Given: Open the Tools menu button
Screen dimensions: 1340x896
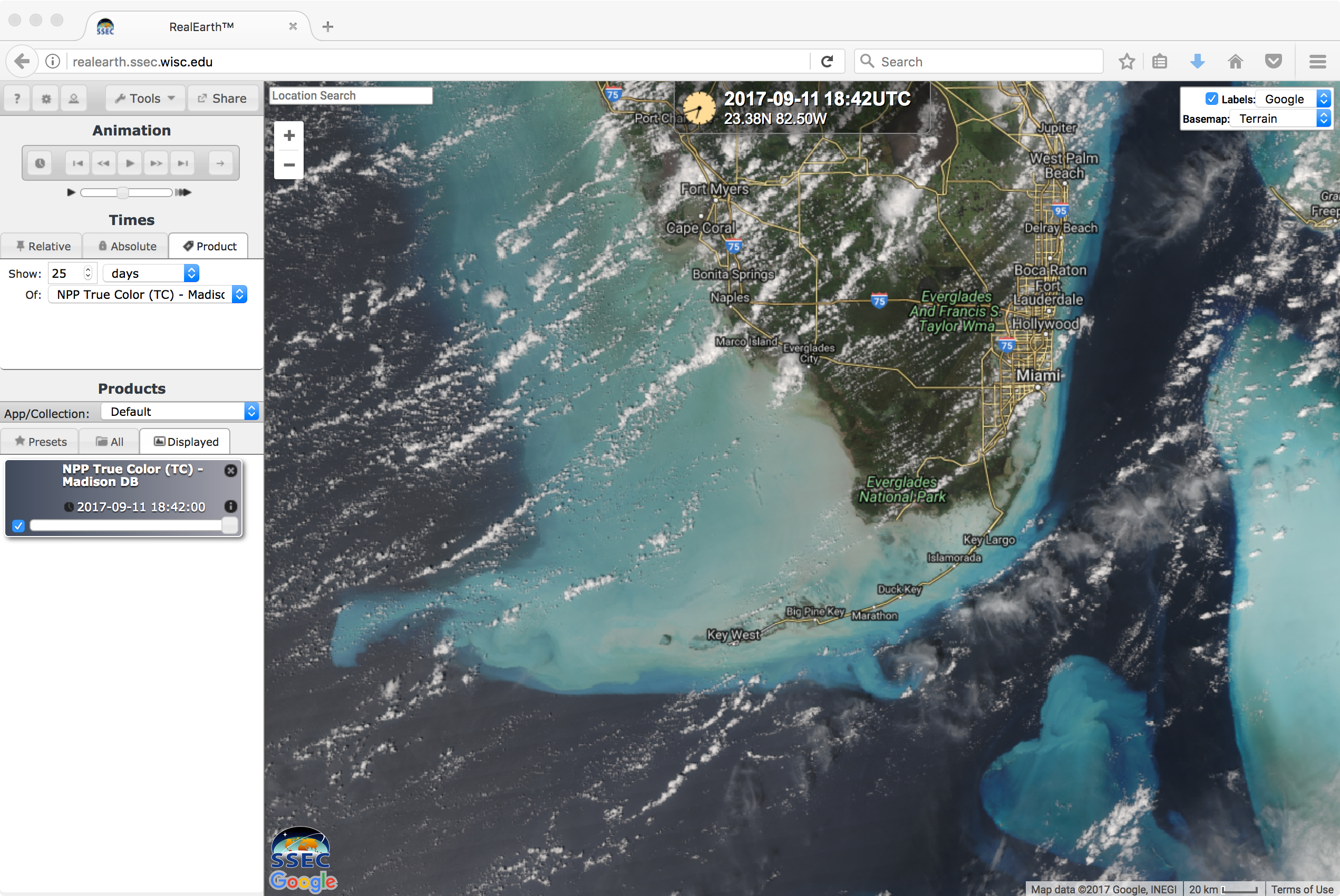Looking at the screenshot, I should (x=145, y=98).
